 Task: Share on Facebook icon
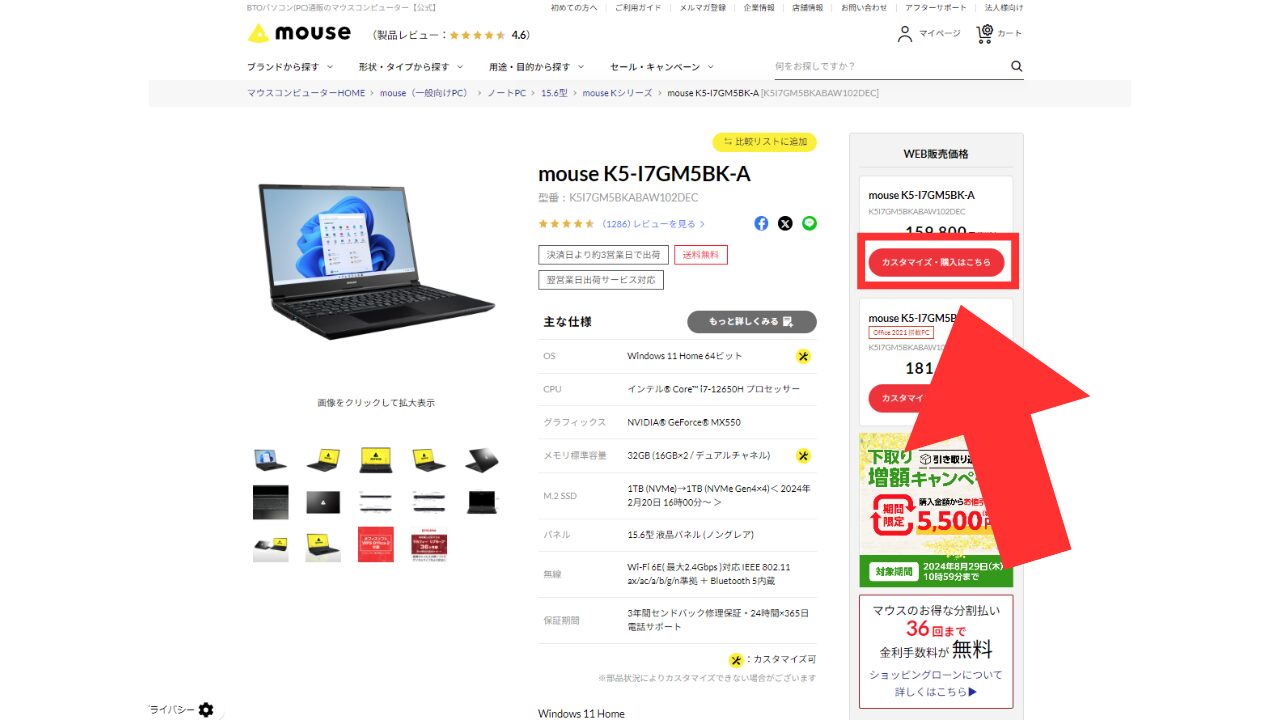tap(761, 223)
